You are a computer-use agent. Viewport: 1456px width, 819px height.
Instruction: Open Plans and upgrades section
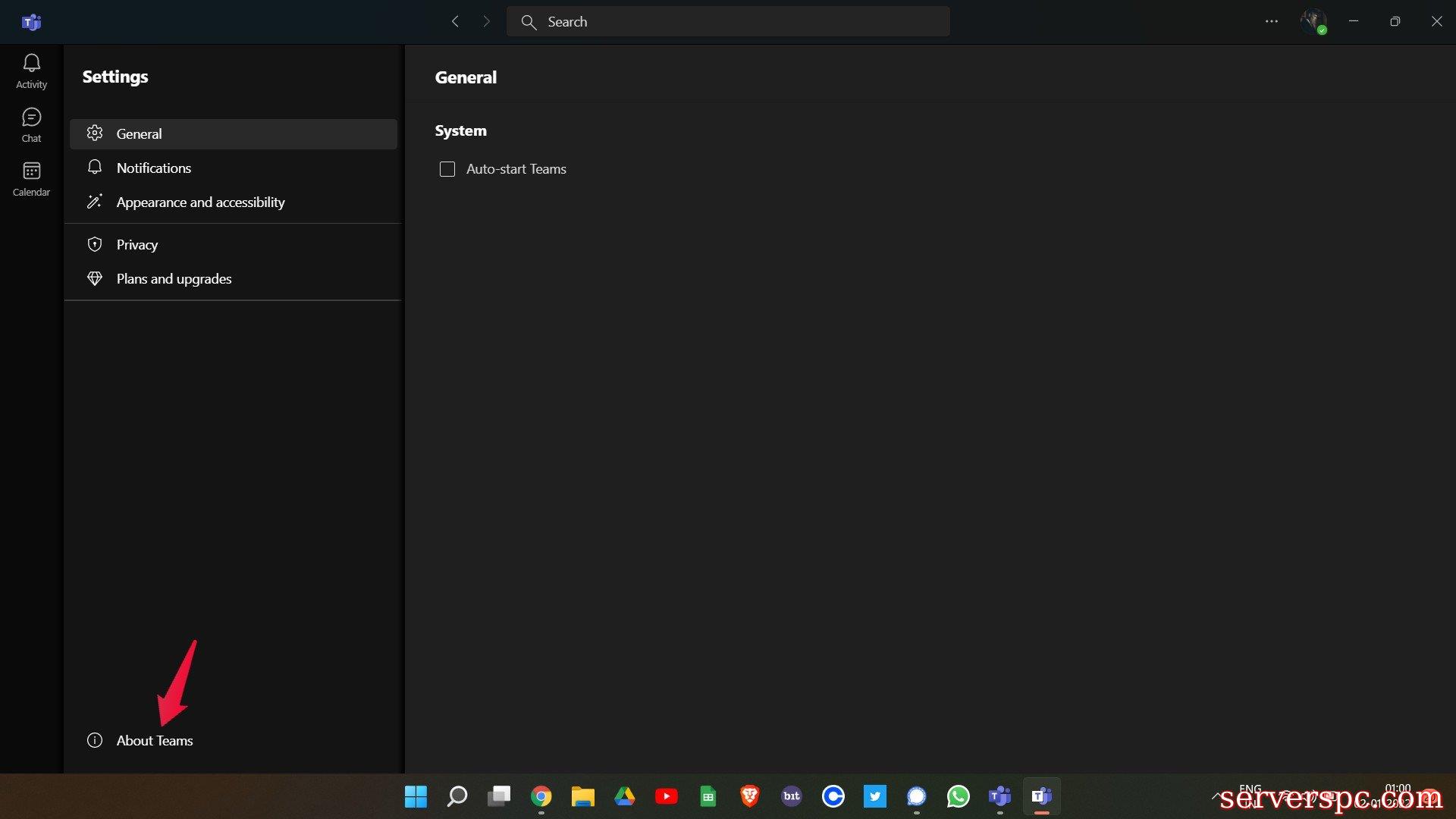click(x=174, y=278)
